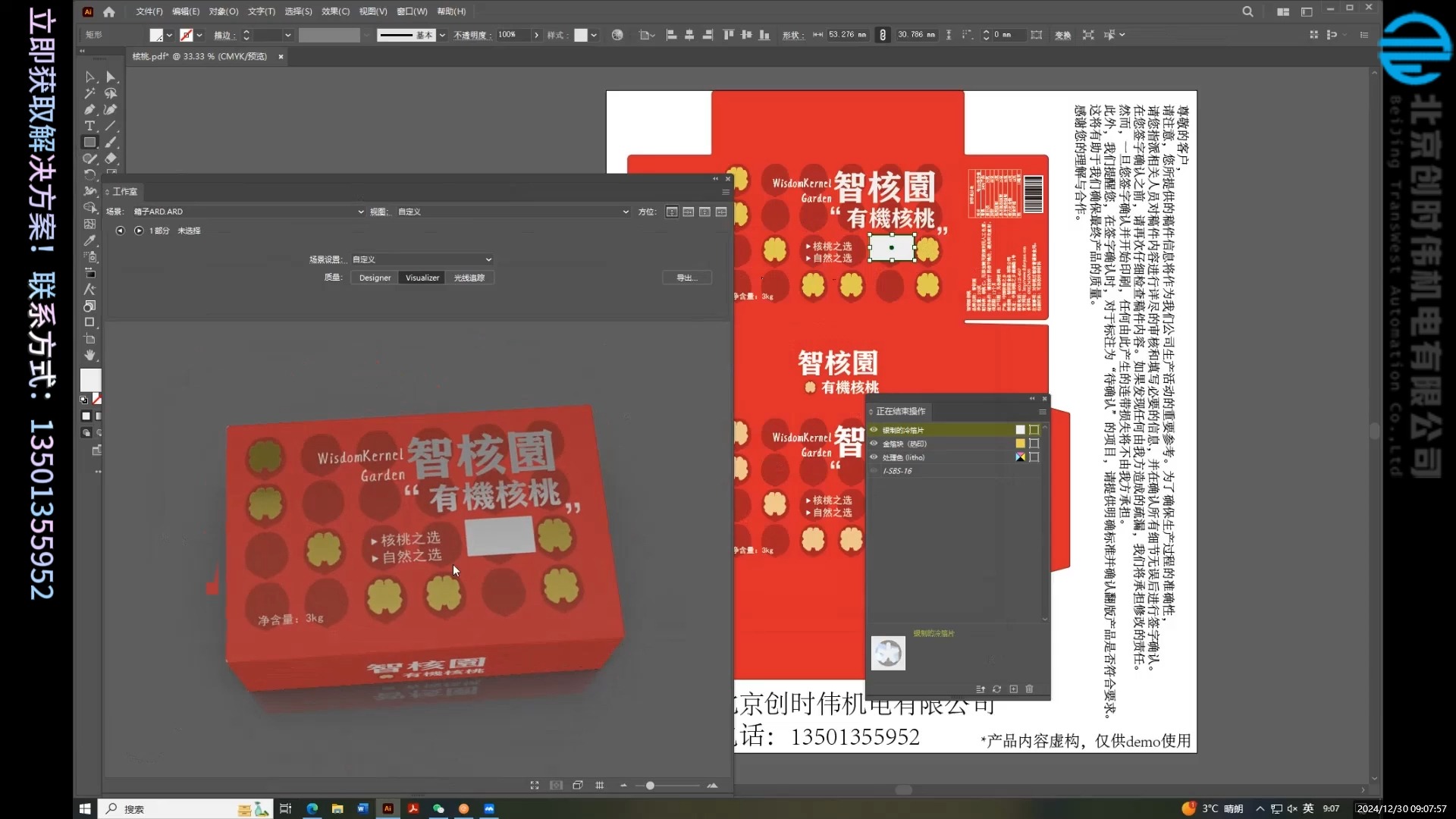Screen dimensions: 1456x819
Task: Click refresh icon in finishing operations panel
Action: (x=996, y=689)
